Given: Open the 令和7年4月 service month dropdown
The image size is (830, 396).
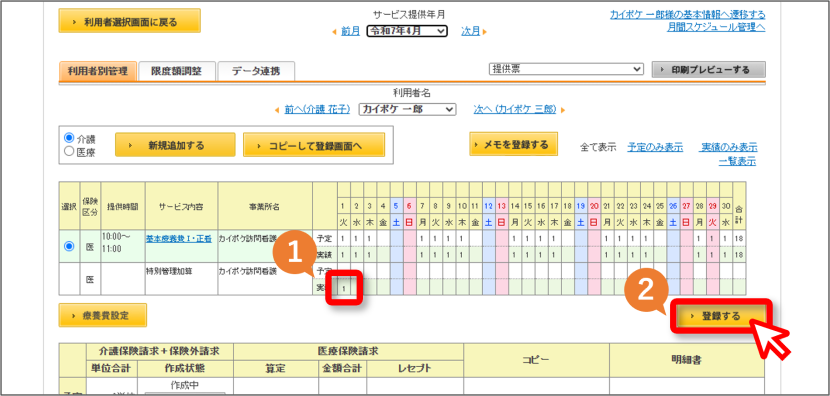Looking at the screenshot, I should pos(407,31).
